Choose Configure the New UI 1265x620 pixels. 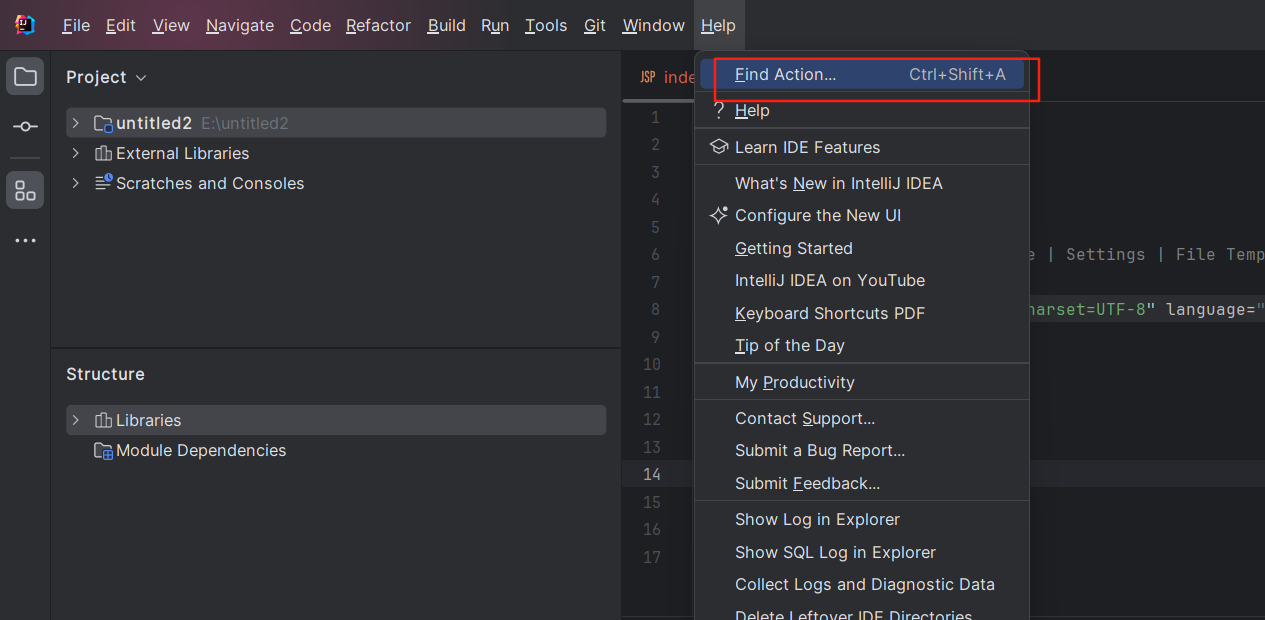point(862,215)
